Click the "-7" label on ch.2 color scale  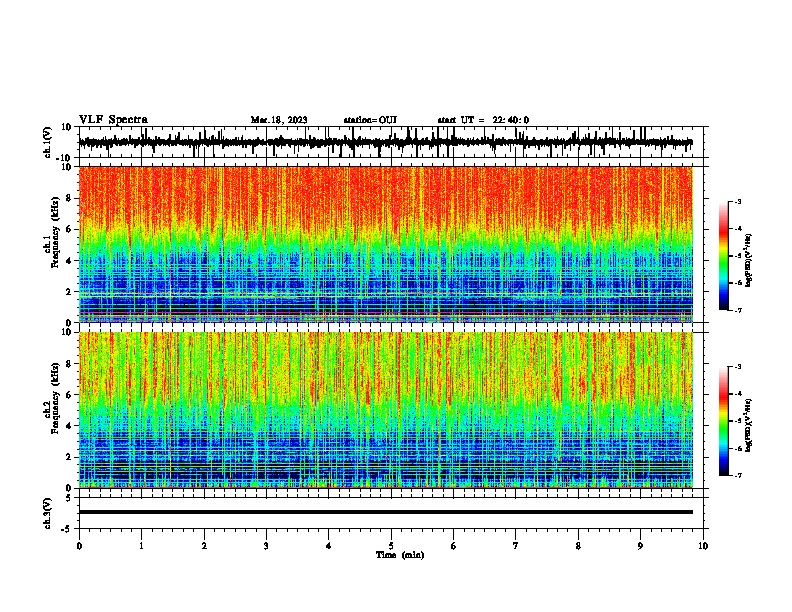point(737,476)
